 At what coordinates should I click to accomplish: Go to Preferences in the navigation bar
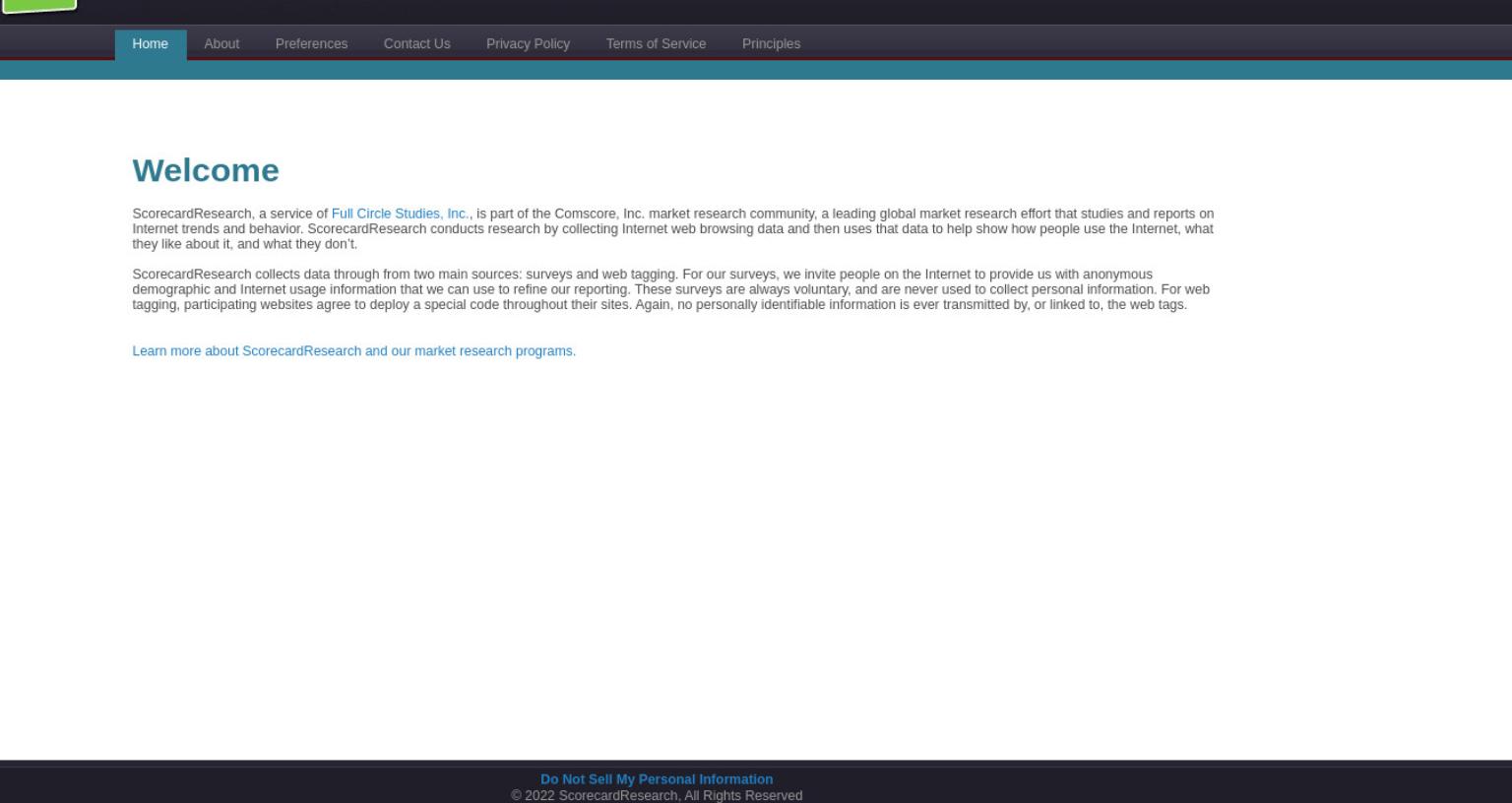coord(311,44)
